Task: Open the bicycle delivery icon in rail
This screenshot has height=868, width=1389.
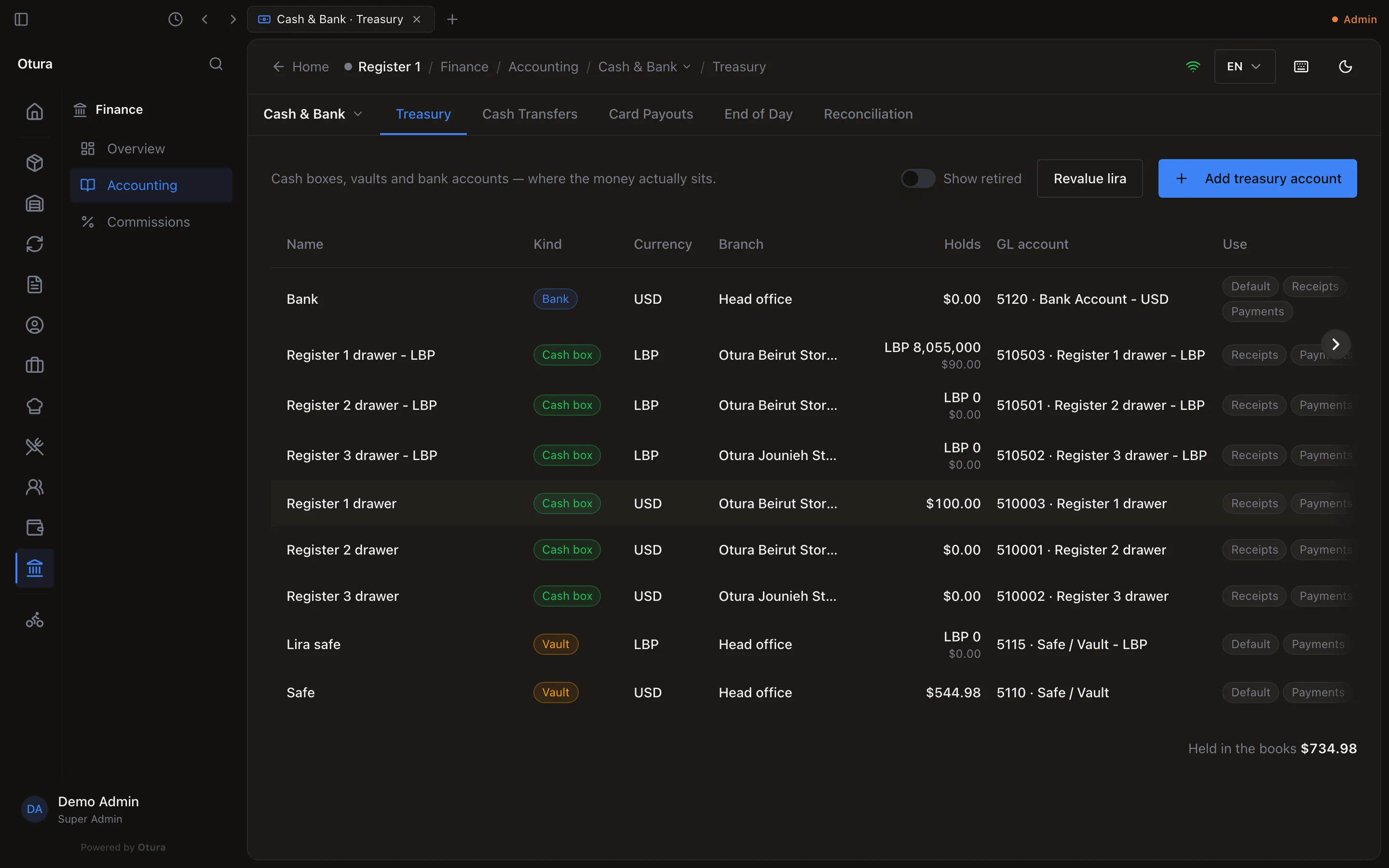Action: [34, 620]
